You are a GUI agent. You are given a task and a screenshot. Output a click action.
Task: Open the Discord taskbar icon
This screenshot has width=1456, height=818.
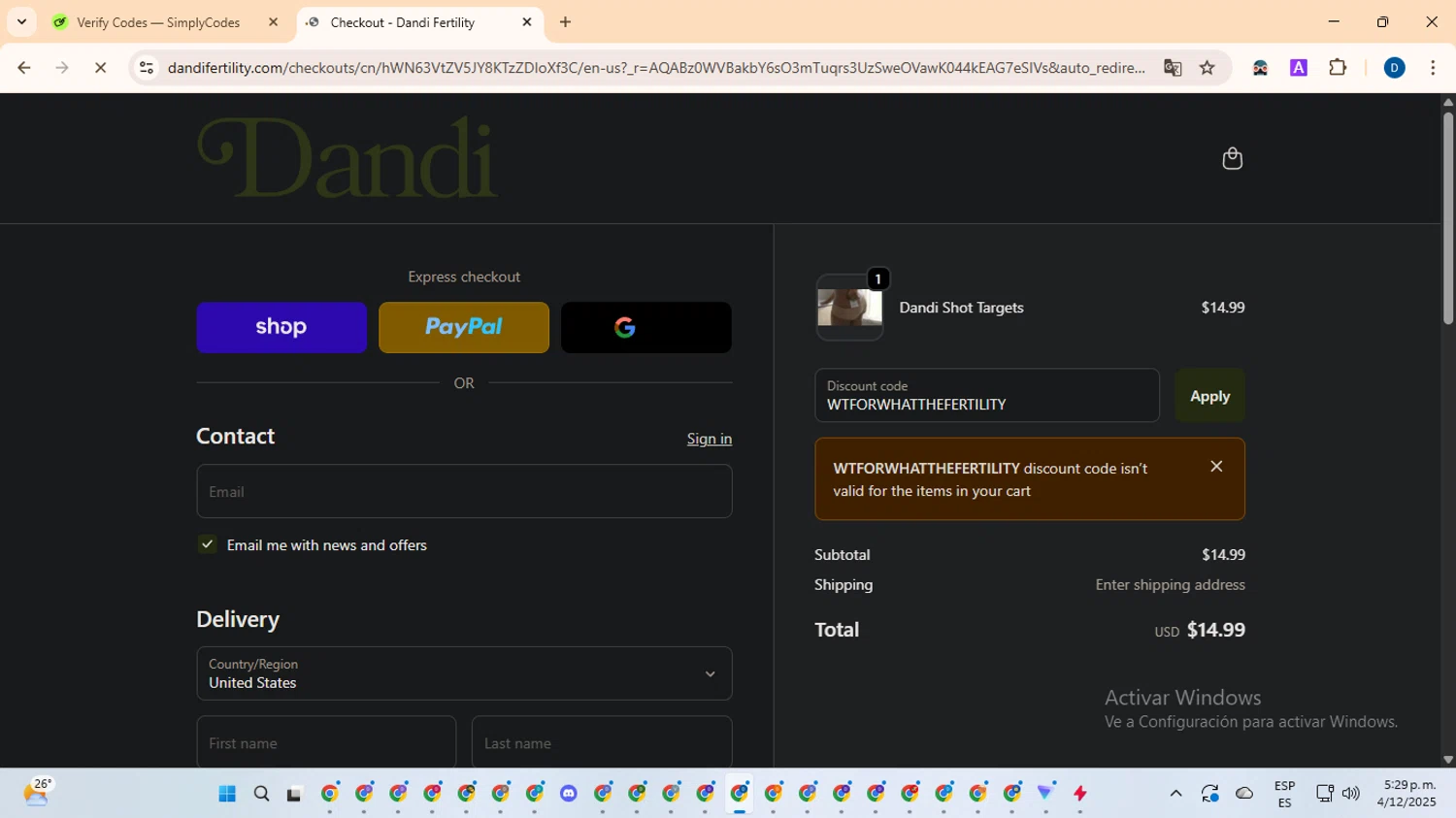coord(569,794)
